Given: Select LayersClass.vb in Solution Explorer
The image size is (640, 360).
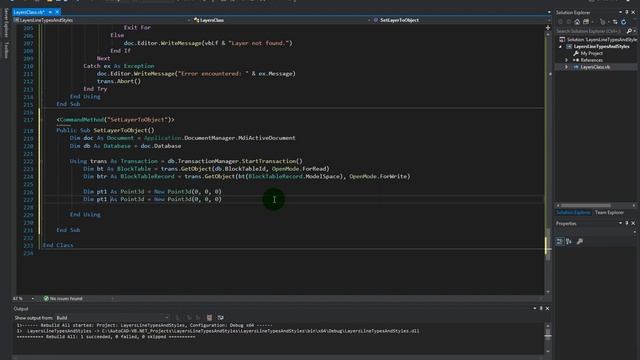Looking at the screenshot, I should 592,67.
